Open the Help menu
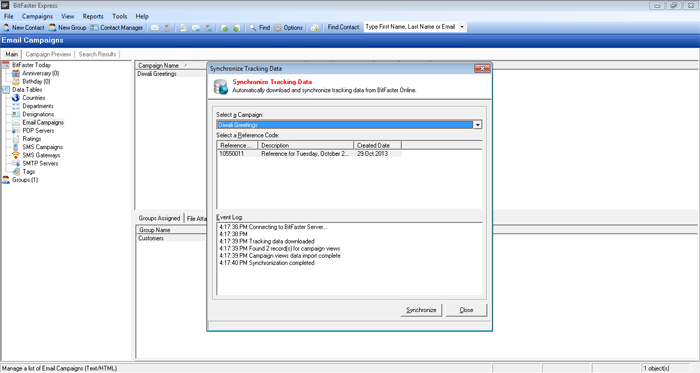Image resolution: width=700 pixels, height=373 pixels. tap(142, 17)
